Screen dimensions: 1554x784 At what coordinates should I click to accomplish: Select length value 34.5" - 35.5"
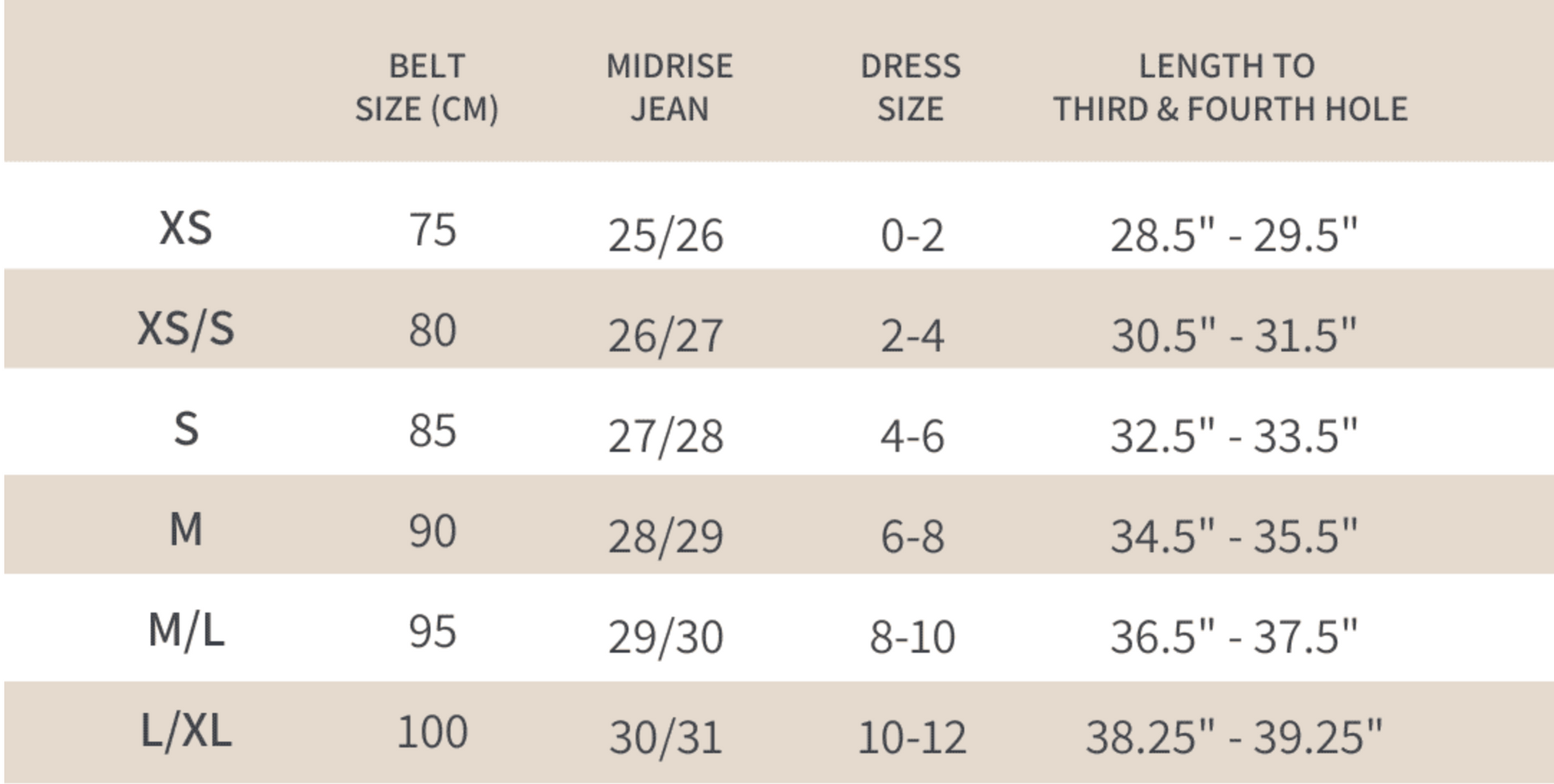1233,536
